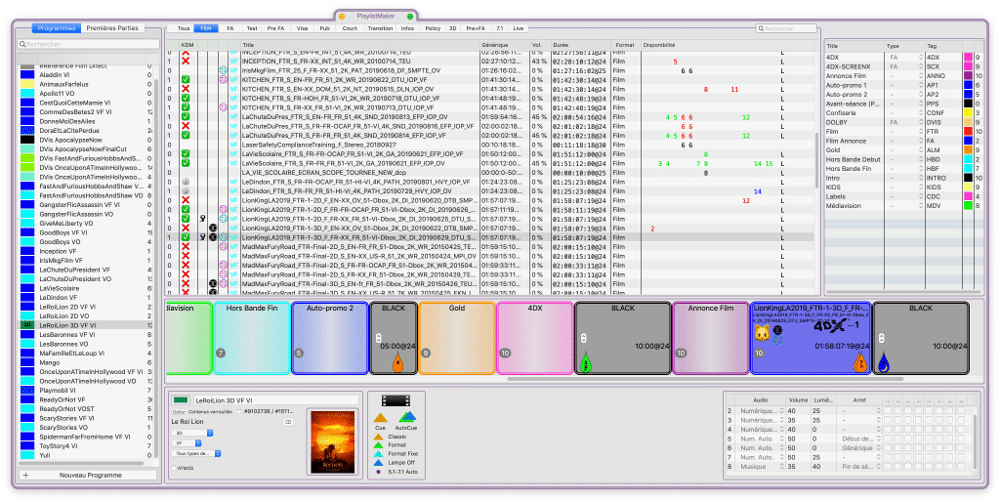Select the Classic orange triangle cue
The width and height of the screenshot is (1000, 502).
[378, 437]
